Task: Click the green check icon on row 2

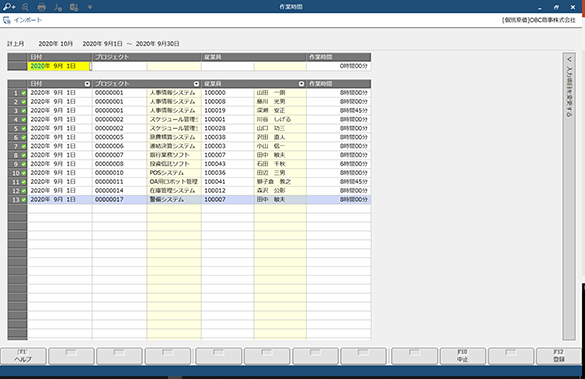Action: [x=24, y=102]
